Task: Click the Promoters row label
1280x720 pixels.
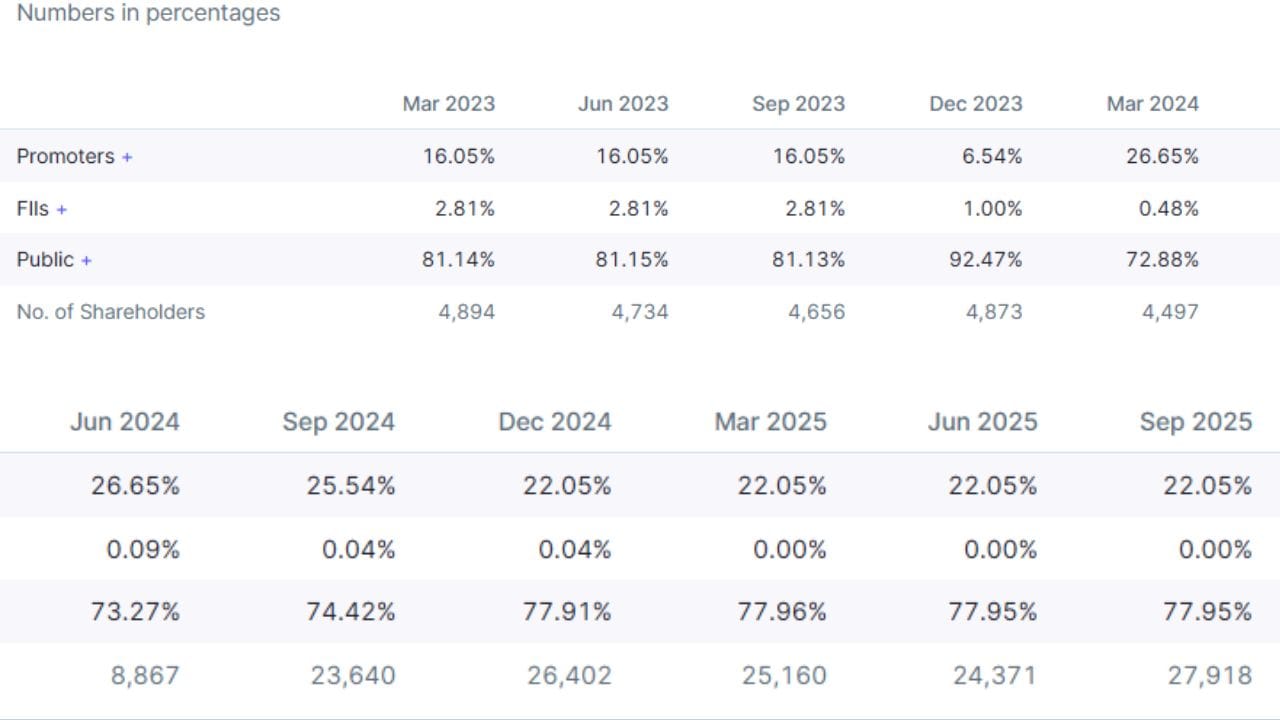Action: coord(65,156)
